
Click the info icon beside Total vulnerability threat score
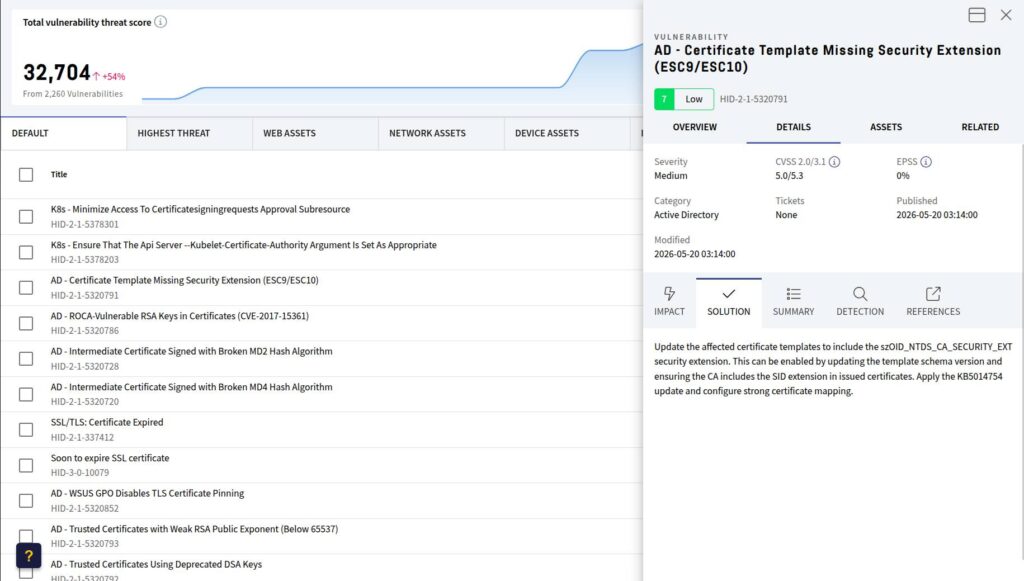tap(160, 22)
